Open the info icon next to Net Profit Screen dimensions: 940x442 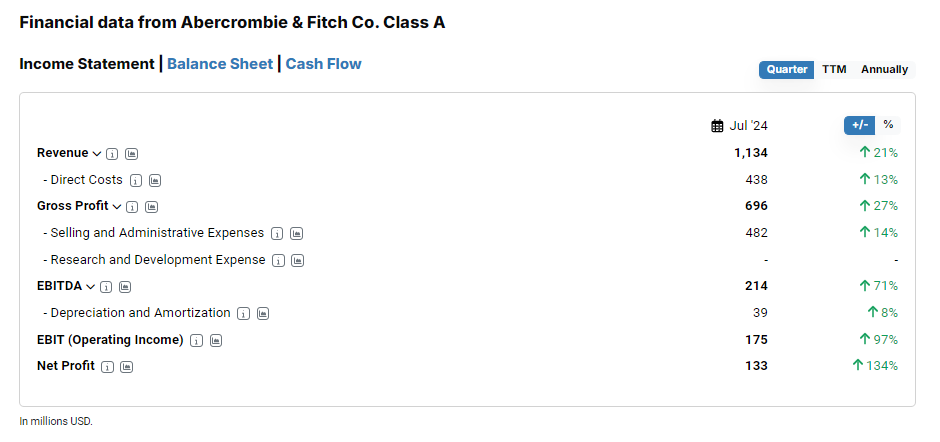[x=107, y=367]
